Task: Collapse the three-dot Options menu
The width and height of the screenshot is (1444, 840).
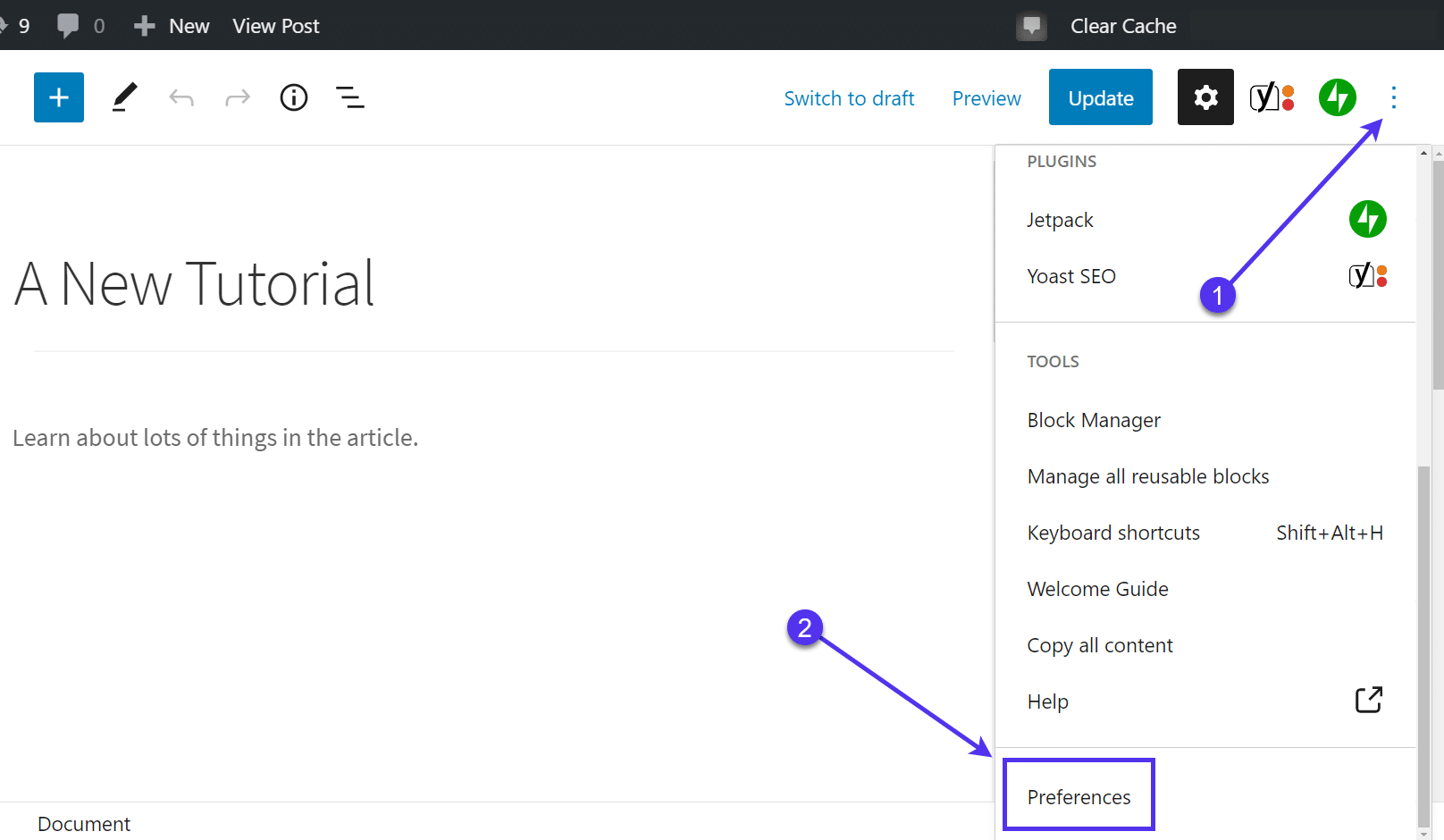Action: (x=1393, y=97)
